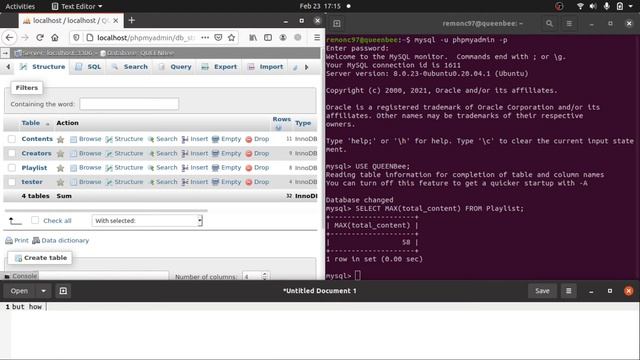
Task: Search in the terminal window
Action: click(549, 24)
